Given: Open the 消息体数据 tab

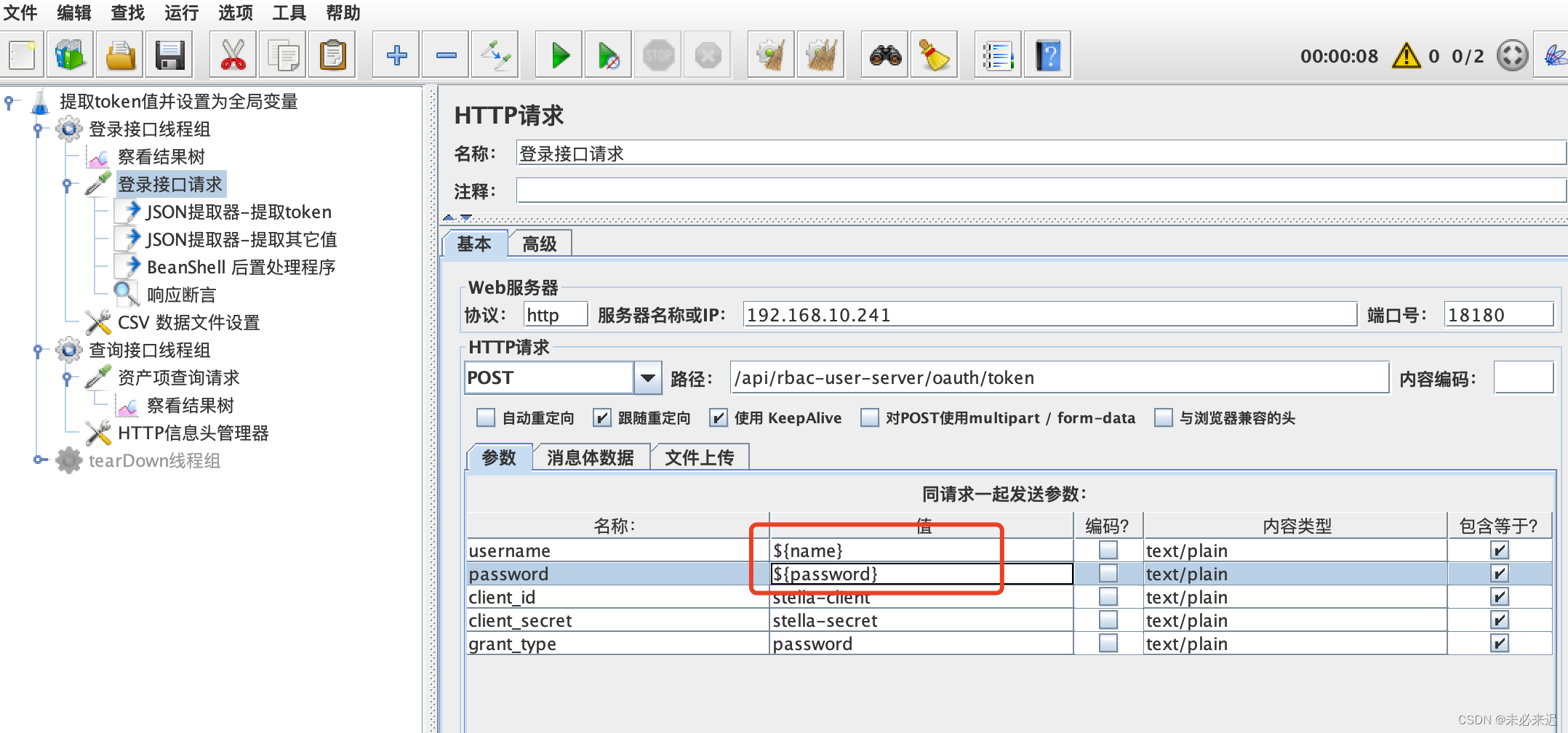Looking at the screenshot, I should 591,457.
